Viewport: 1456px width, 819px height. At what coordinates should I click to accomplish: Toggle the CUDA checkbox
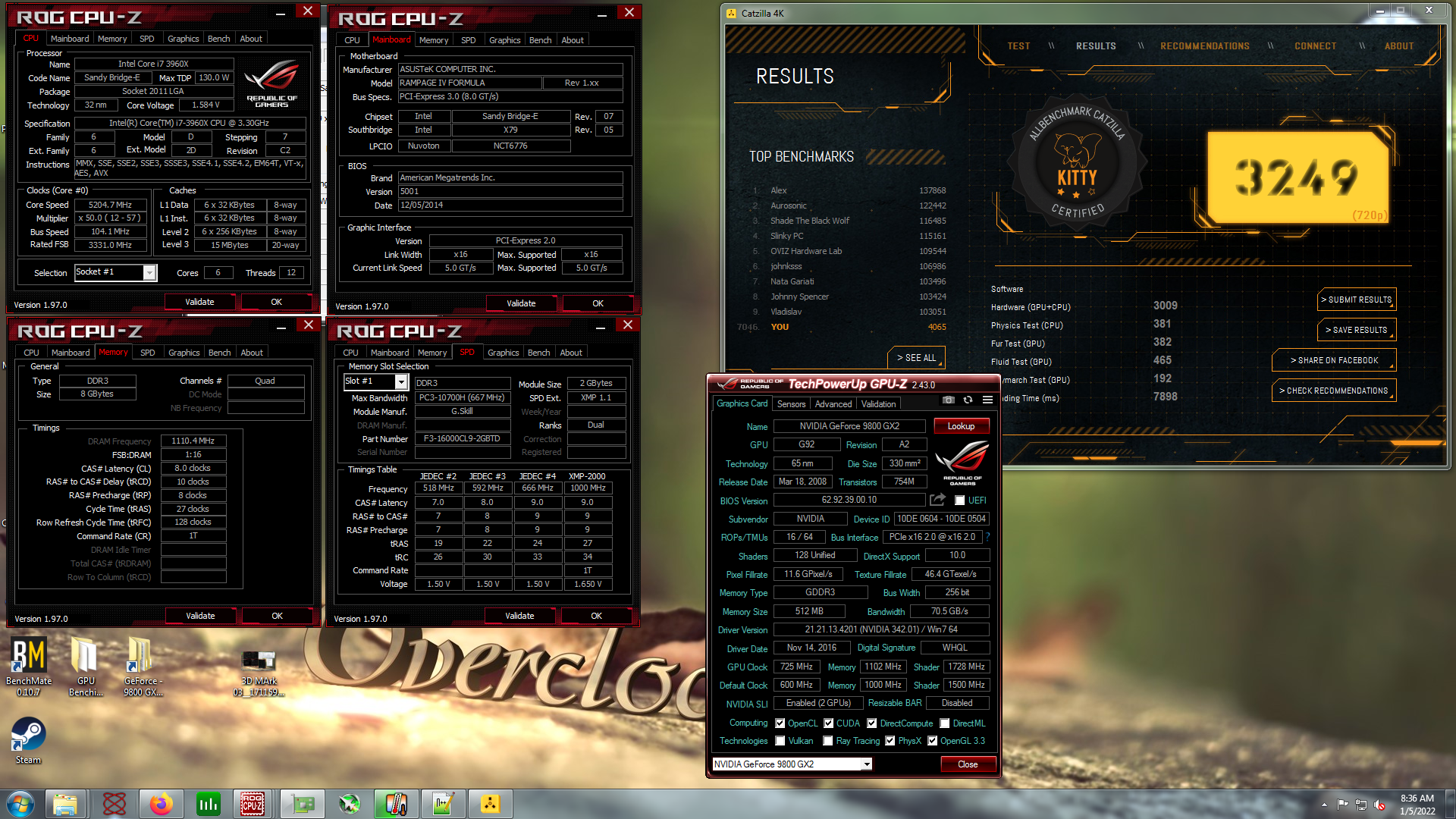tap(828, 723)
